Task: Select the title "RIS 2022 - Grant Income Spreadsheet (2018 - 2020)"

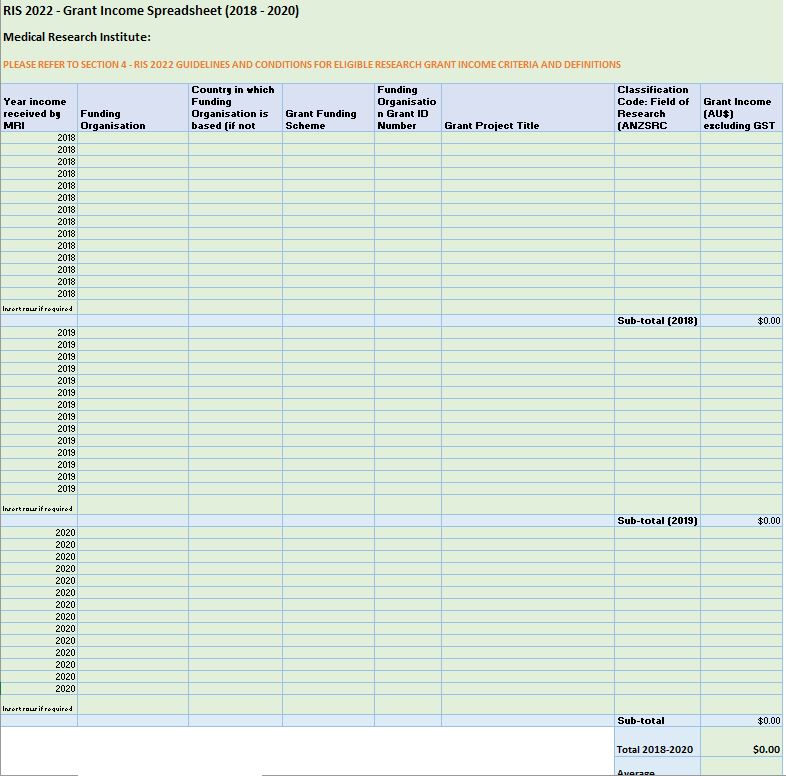Action: click(151, 11)
